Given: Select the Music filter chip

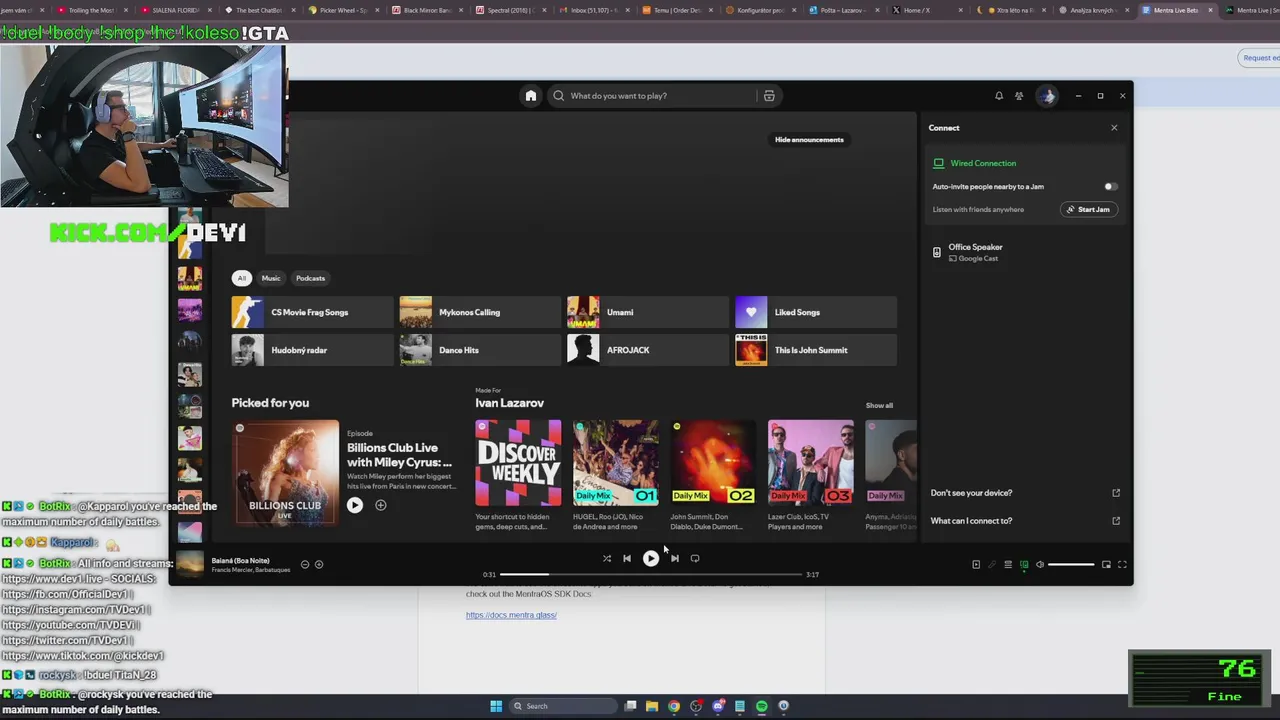Looking at the screenshot, I should pos(271,278).
